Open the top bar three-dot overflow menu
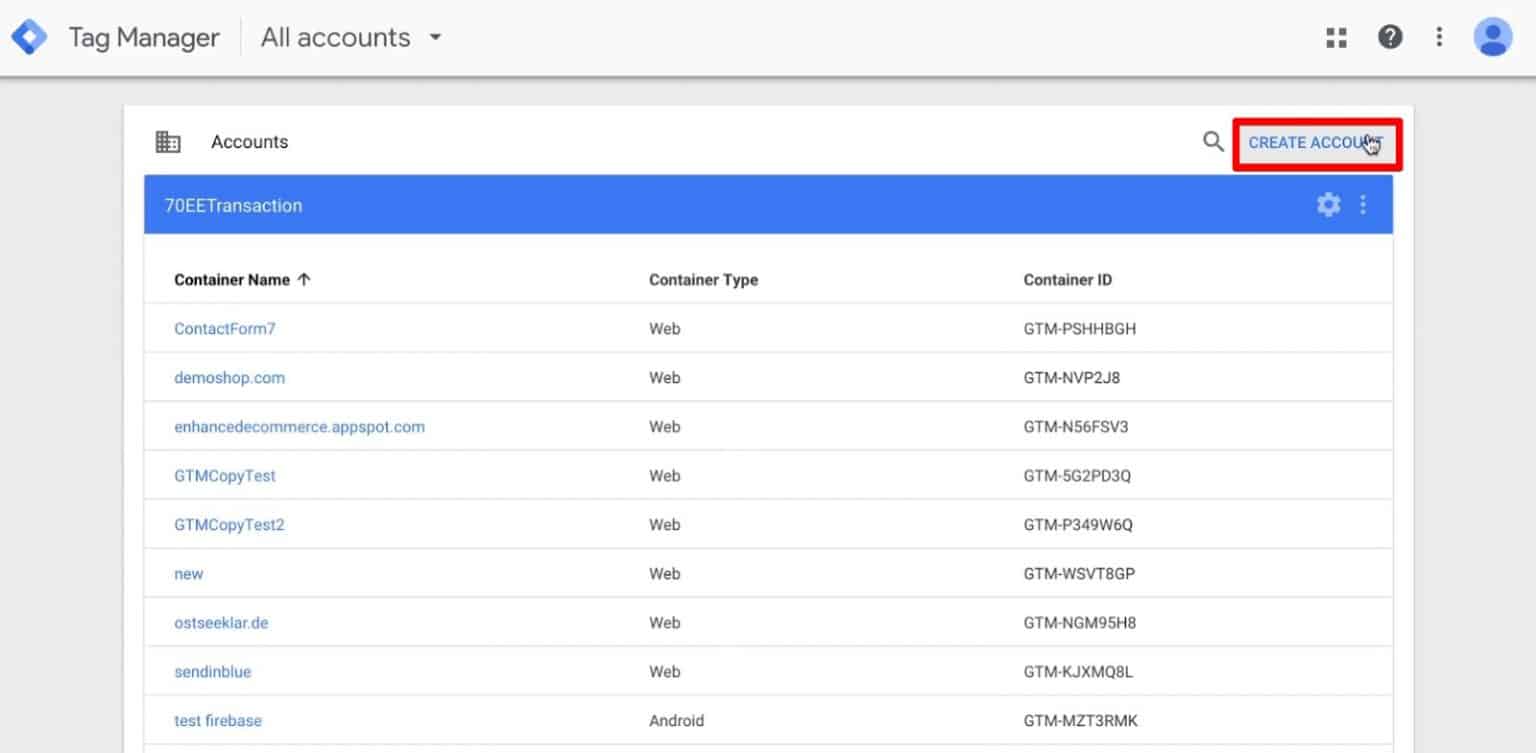Viewport: 1536px width, 753px height. pos(1439,36)
